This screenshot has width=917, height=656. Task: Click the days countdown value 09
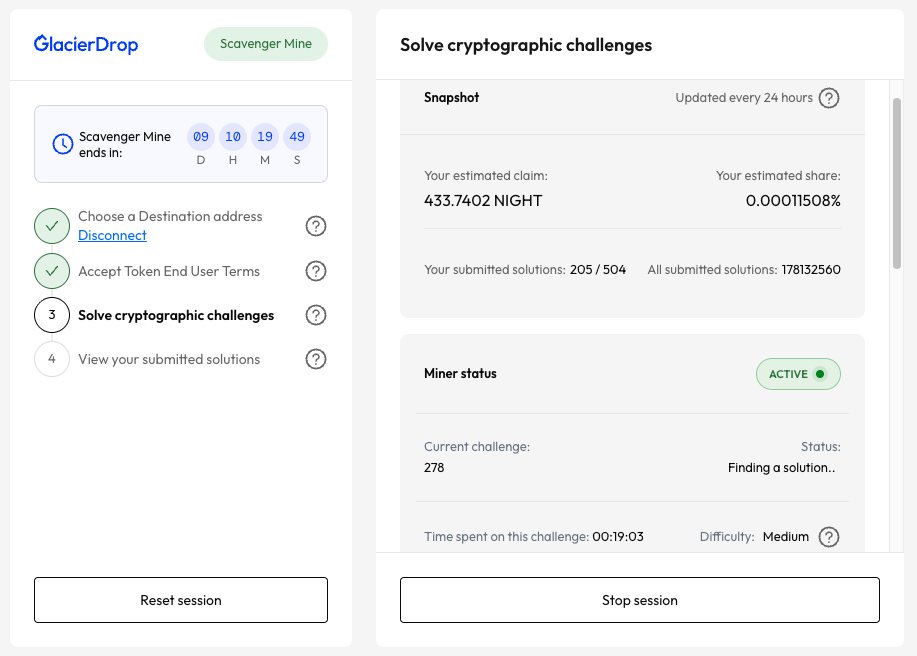[x=201, y=137]
